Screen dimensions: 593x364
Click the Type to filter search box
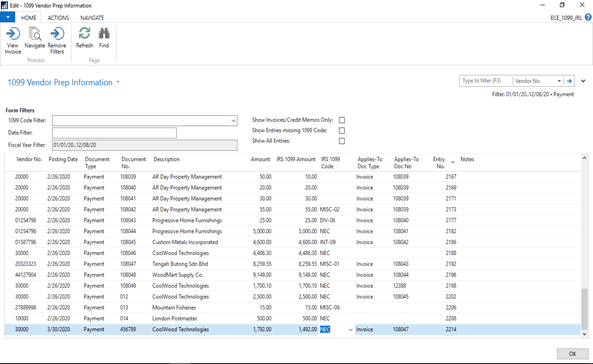tap(486, 81)
